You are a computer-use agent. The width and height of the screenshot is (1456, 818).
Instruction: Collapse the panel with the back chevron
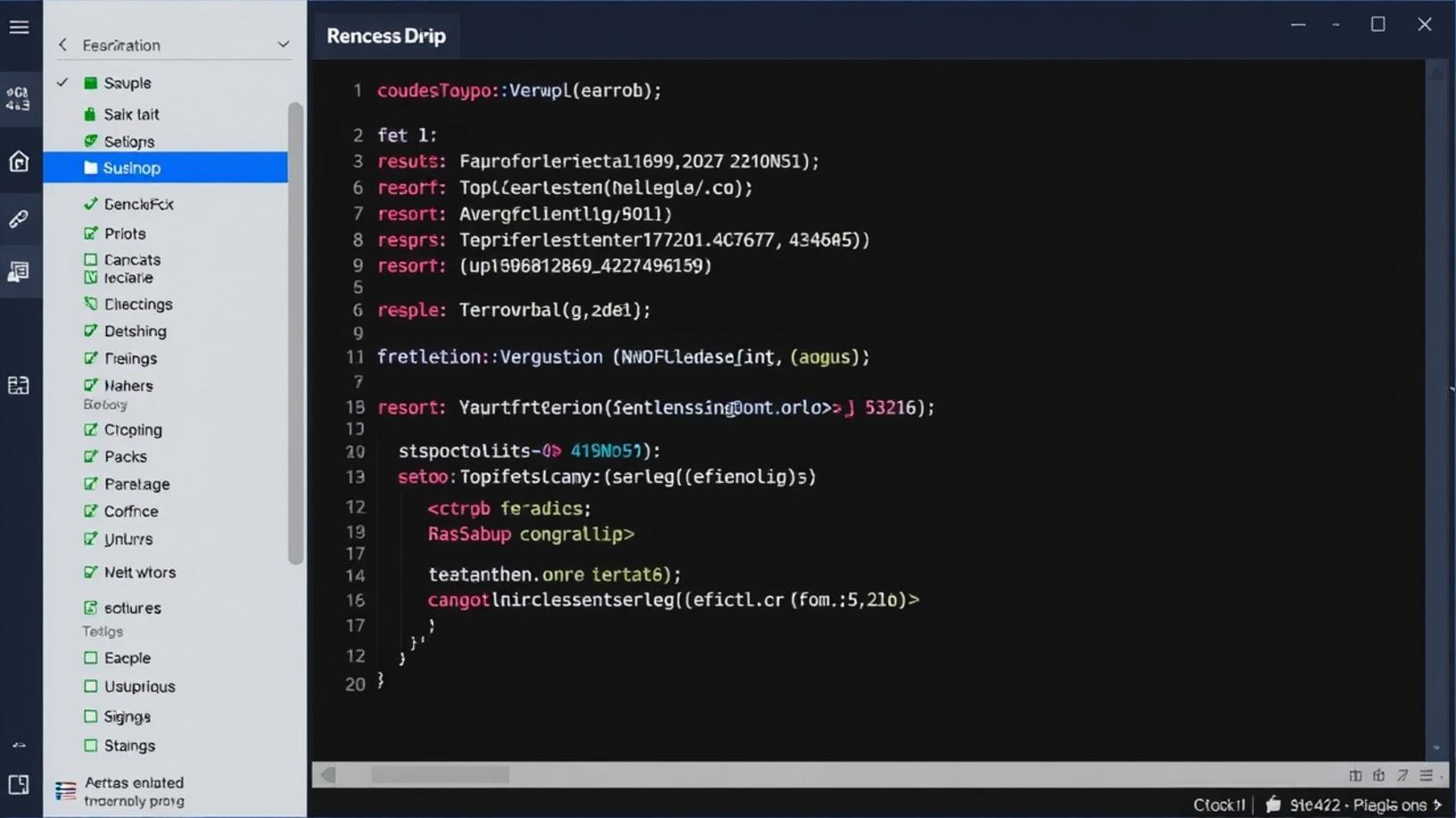pyautogui.click(x=62, y=44)
